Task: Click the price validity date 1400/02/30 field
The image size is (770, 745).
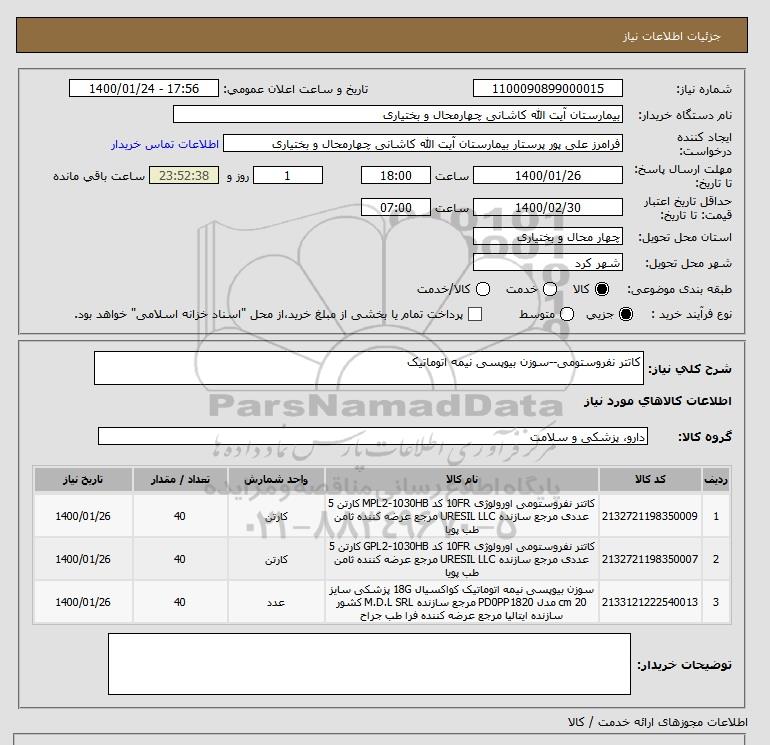Action: point(548,207)
